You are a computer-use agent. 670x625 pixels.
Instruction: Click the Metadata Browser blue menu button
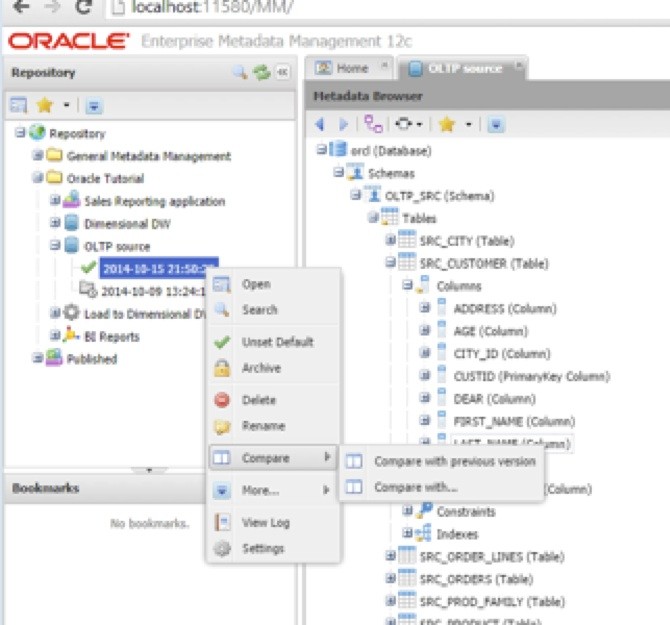496,125
